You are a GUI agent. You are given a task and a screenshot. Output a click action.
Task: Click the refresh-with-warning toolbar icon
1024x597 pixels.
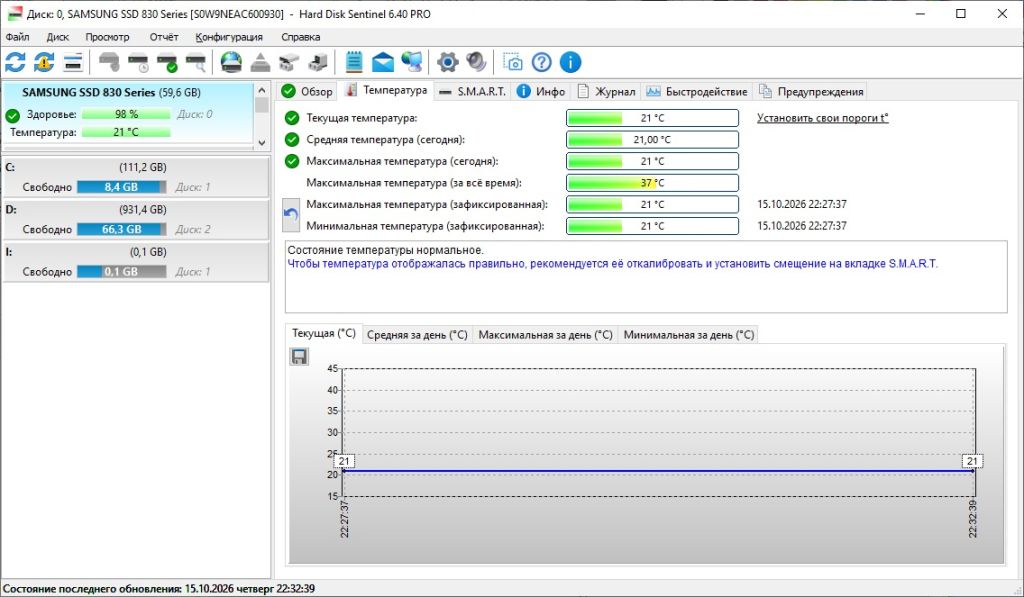(x=44, y=62)
